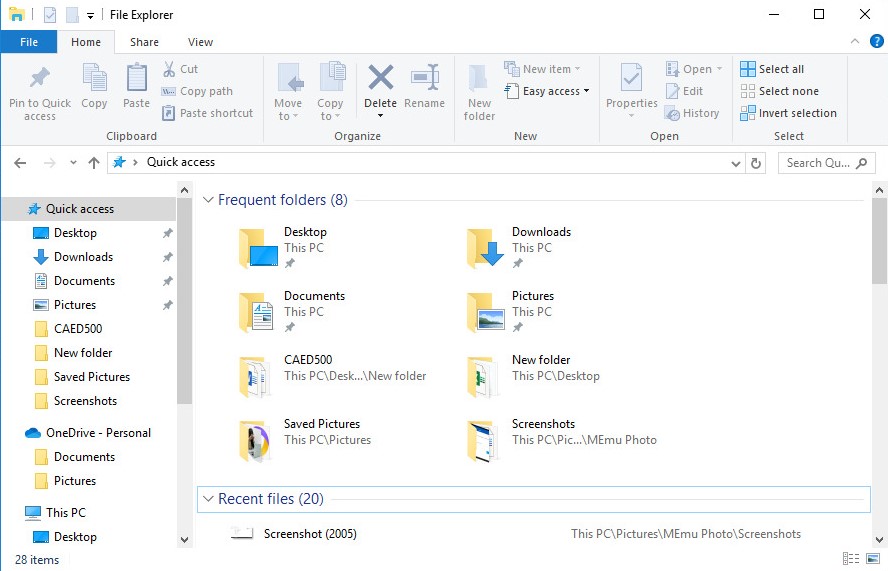Click the Refresh button beside address bar
This screenshot has width=888, height=571.
[755, 163]
